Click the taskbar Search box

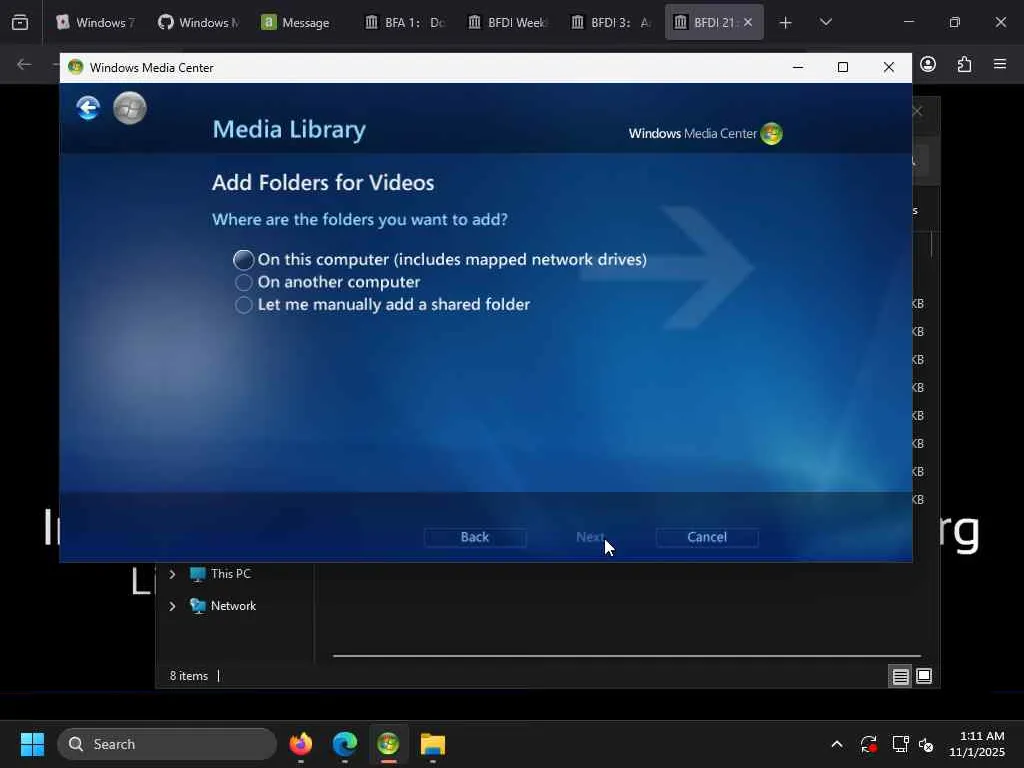(x=167, y=744)
